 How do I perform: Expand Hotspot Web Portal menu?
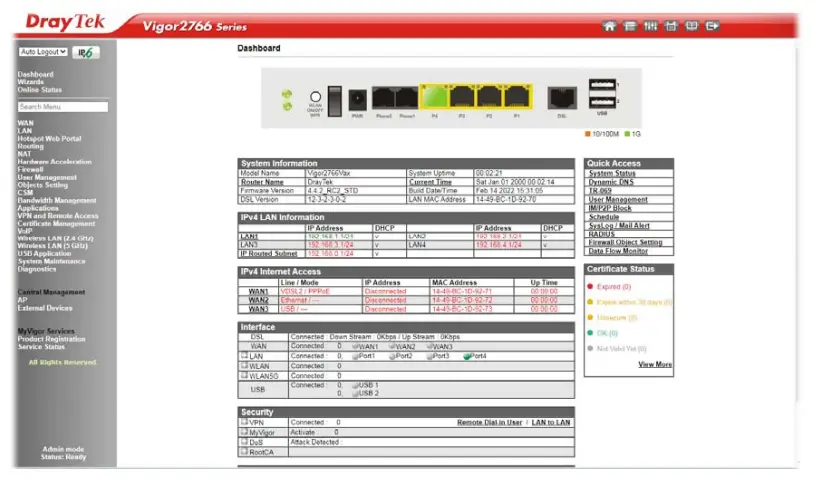coord(49,139)
